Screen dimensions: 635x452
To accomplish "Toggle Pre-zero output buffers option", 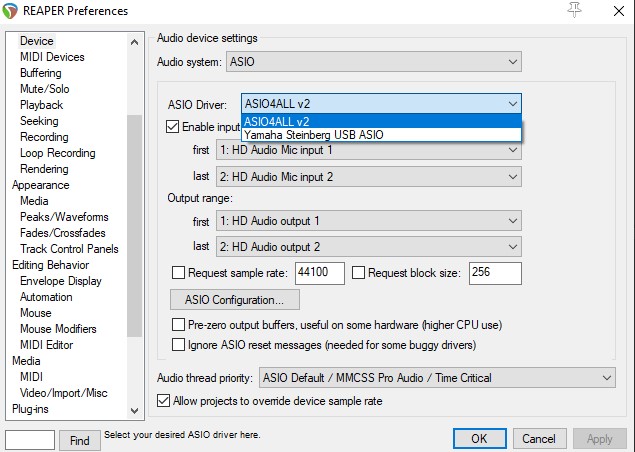I will click(x=179, y=325).
